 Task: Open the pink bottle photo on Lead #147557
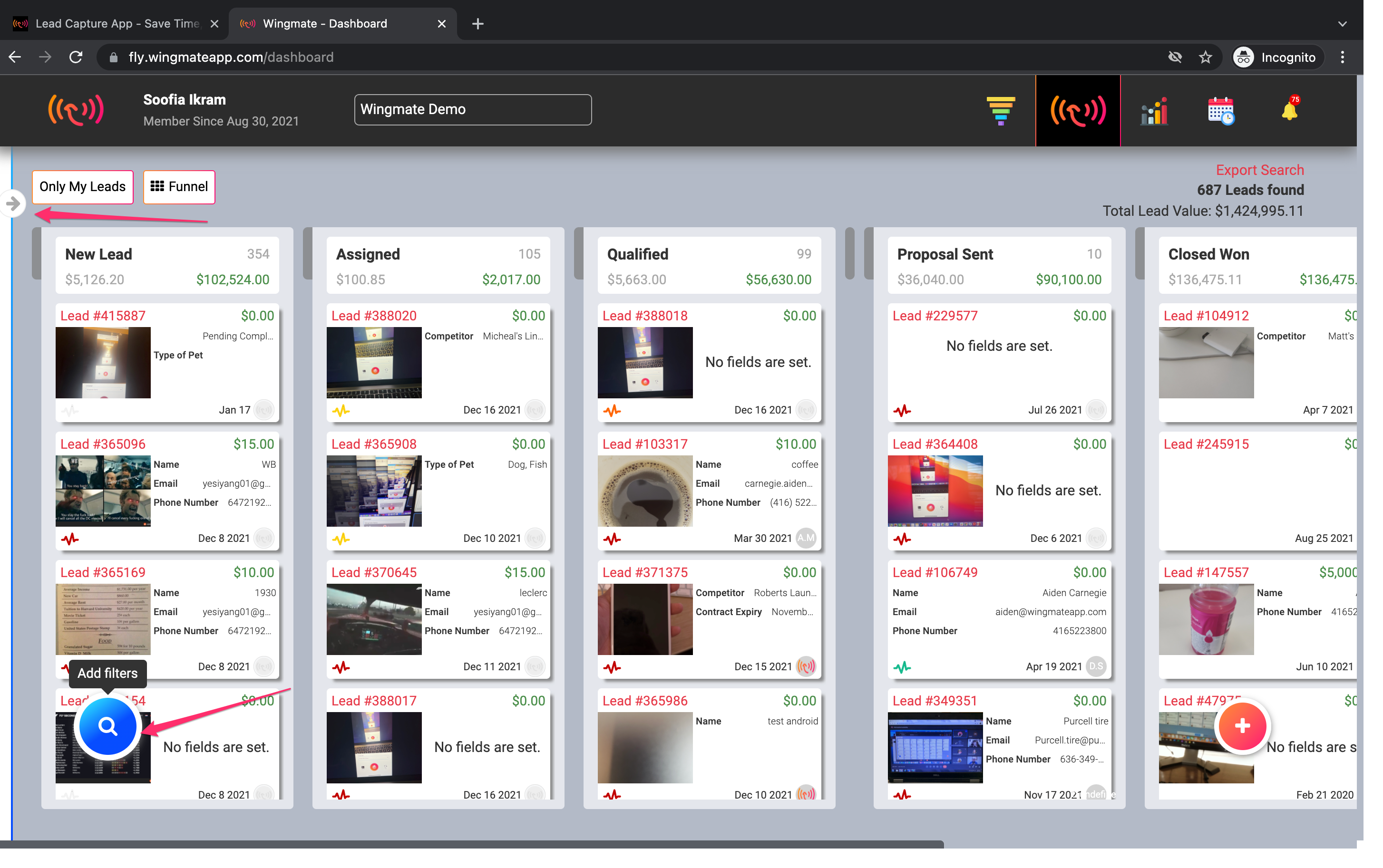coord(1206,619)
